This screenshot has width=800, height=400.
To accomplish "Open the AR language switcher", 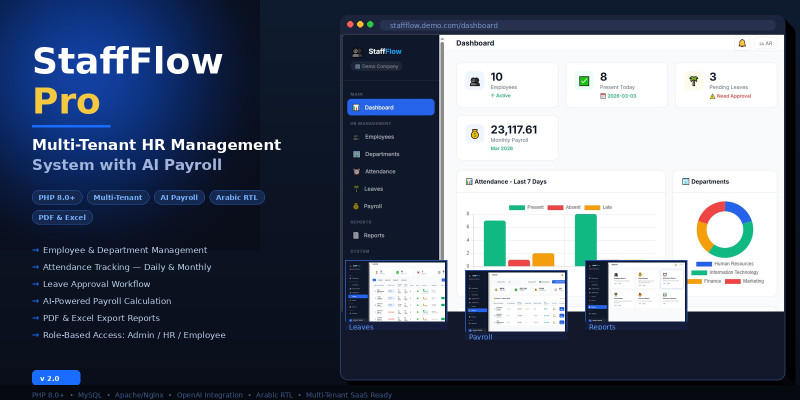I will 765,43.
